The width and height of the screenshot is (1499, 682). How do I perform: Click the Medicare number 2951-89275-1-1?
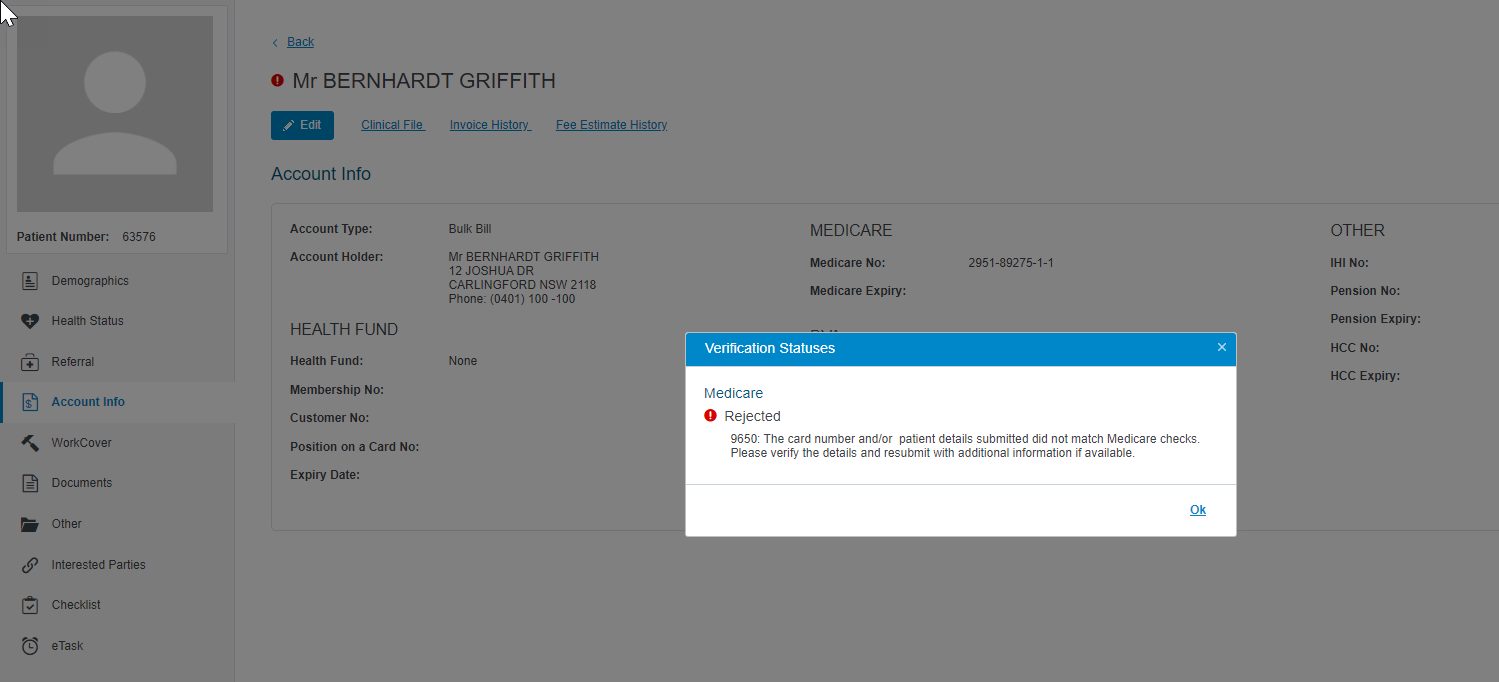pyautogui.click(x=1011, y=263)
